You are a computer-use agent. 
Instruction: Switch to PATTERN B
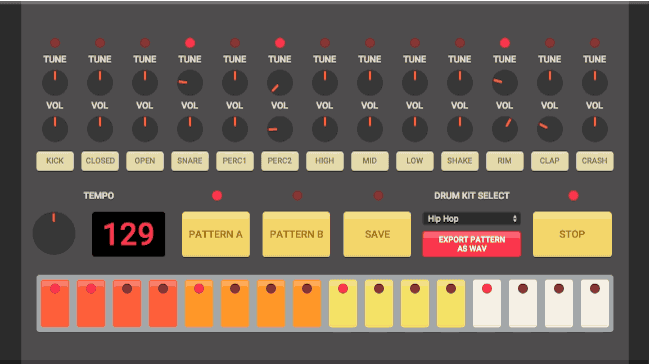click(296, 234)
